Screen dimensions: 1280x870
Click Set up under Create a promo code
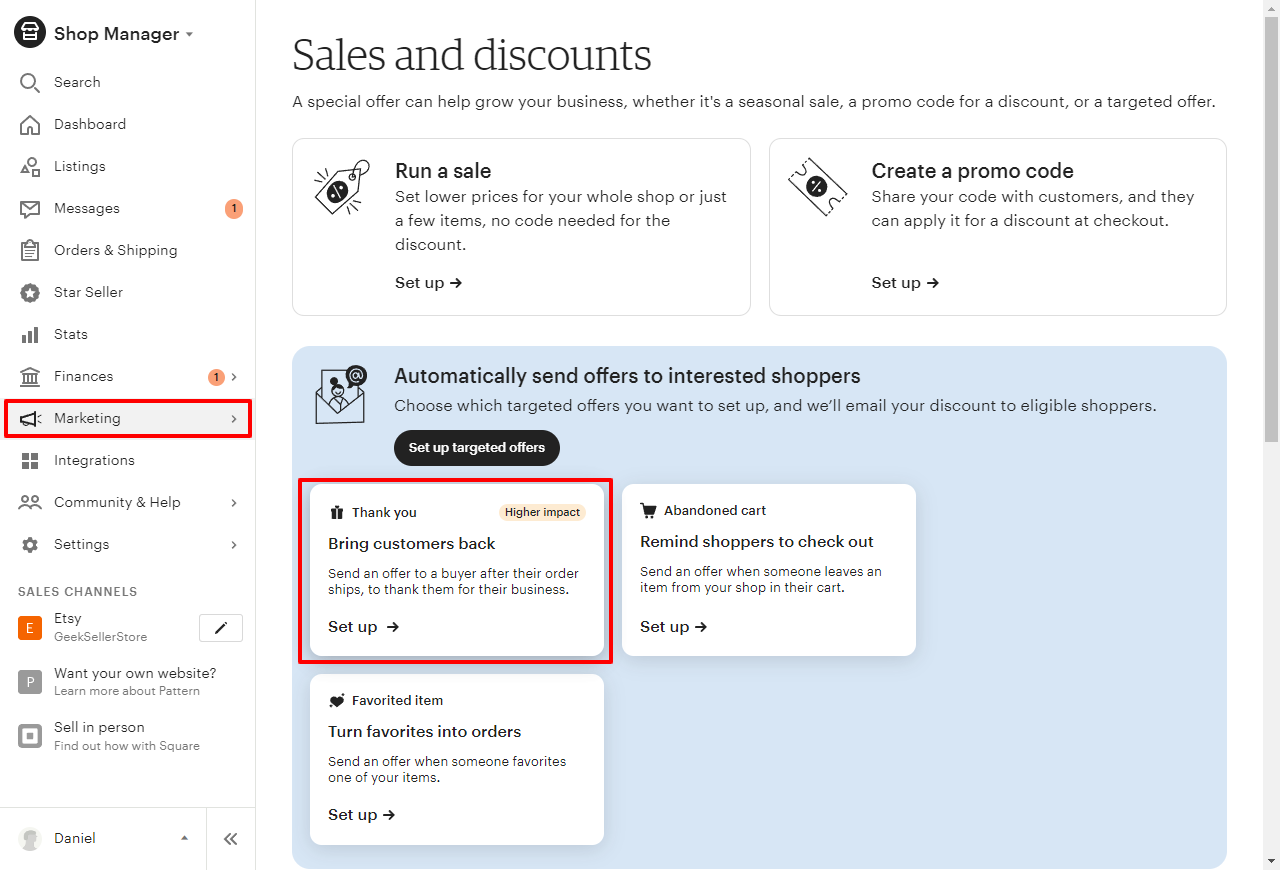tap(905, 283)
